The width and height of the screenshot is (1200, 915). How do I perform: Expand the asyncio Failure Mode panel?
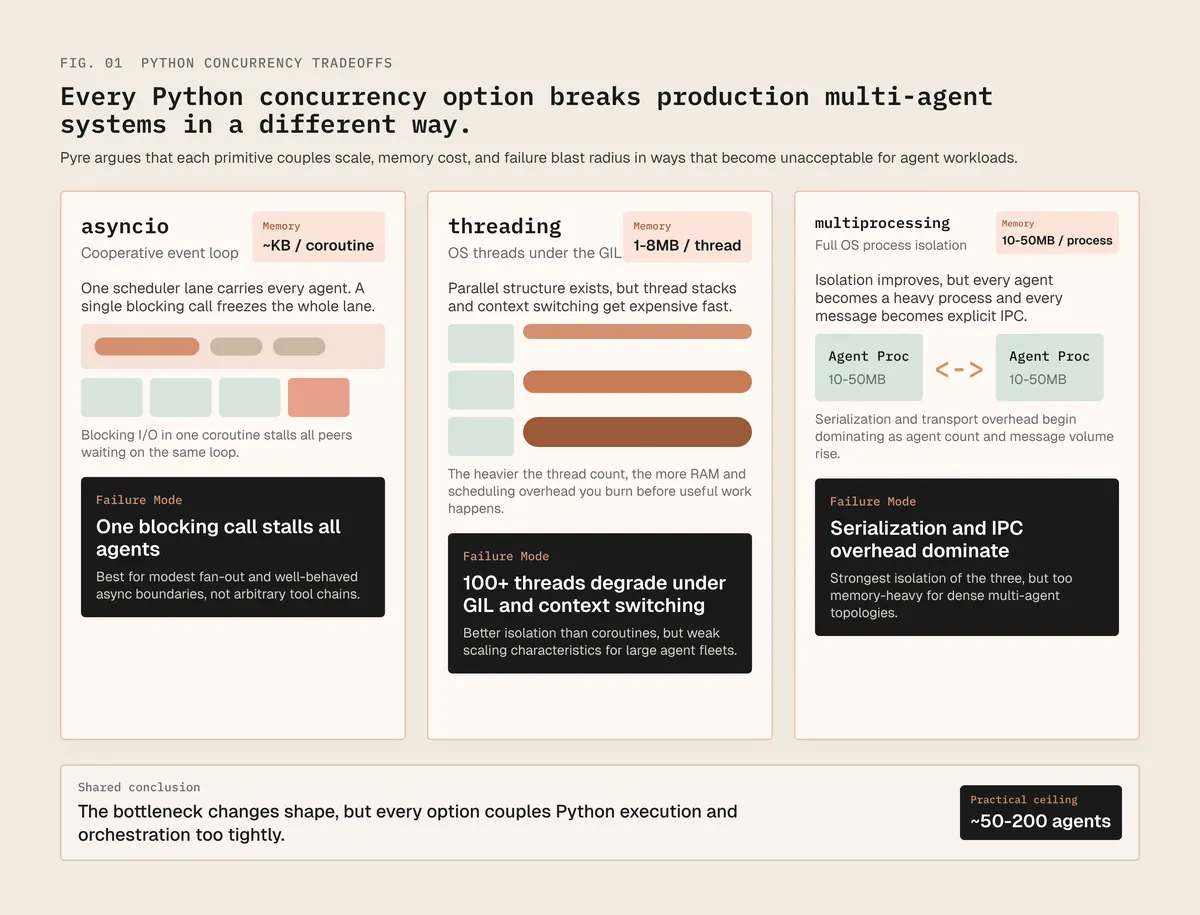232,547
